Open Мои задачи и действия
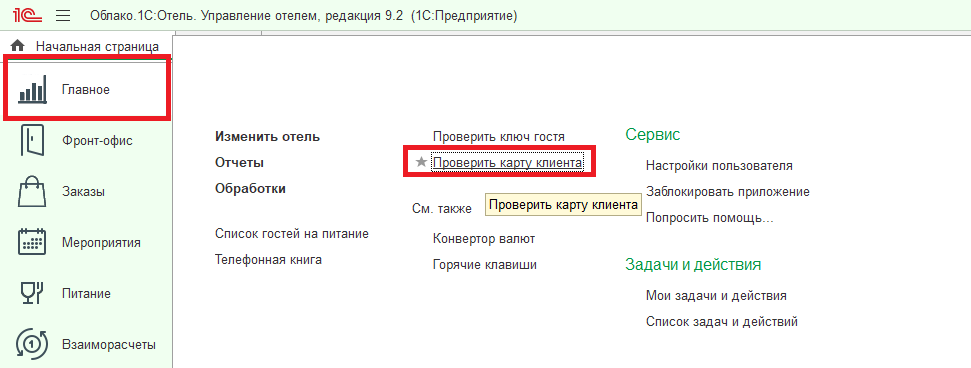971x368 pixels. tap(716, 296)
